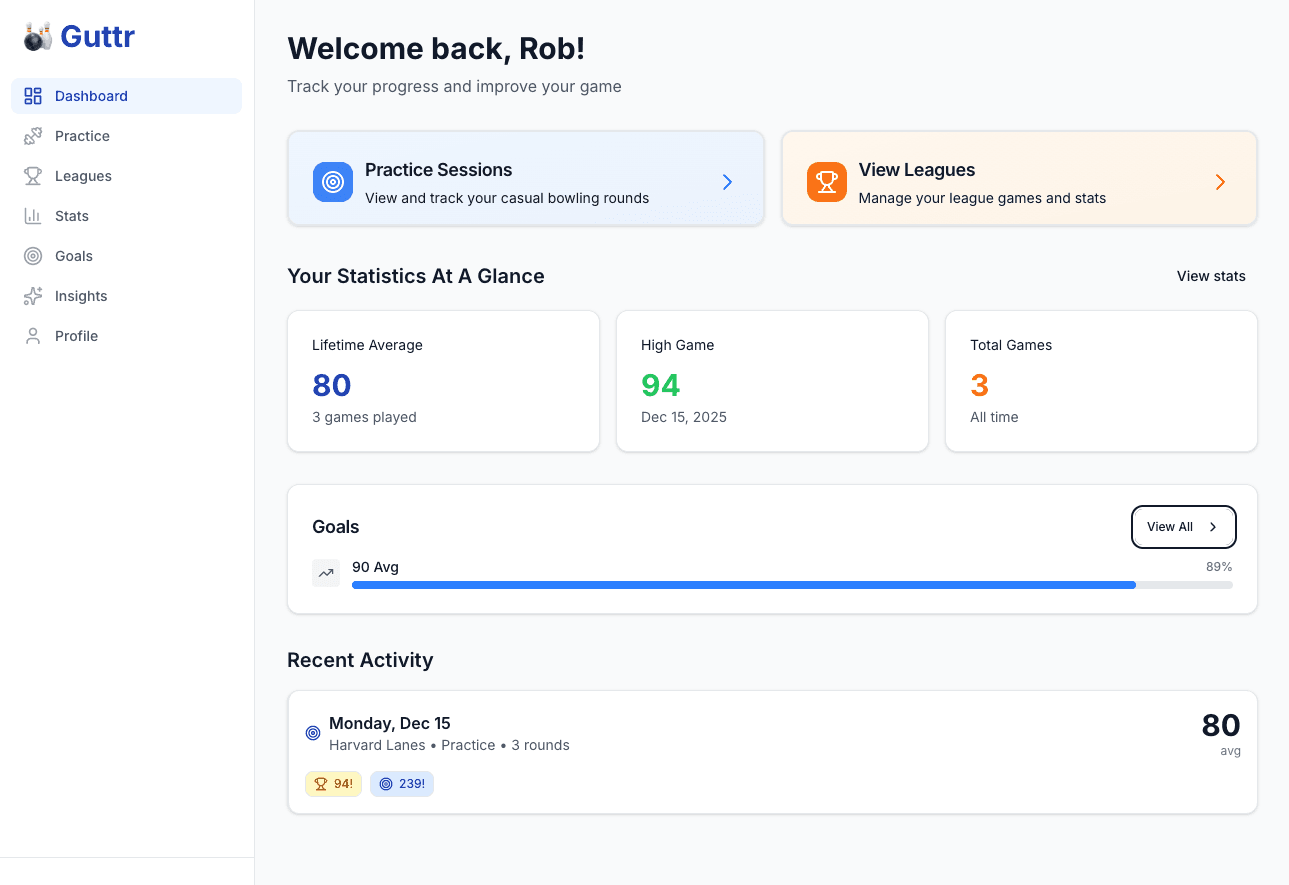Image resolution: width=1289 pixels, height=885 pixels.
Task: Select the Goals target icon in the sidebar
Action: [x=32, y=255]
